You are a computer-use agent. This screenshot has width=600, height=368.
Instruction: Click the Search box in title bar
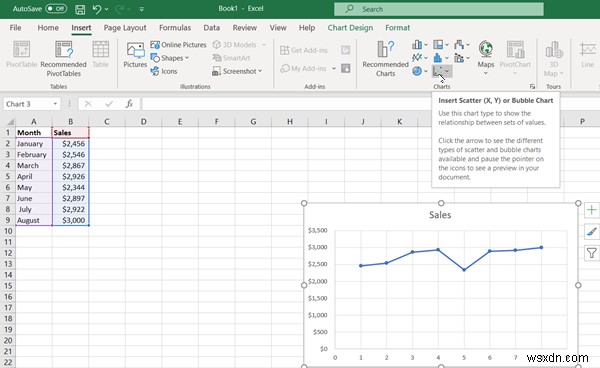(439, 9)
